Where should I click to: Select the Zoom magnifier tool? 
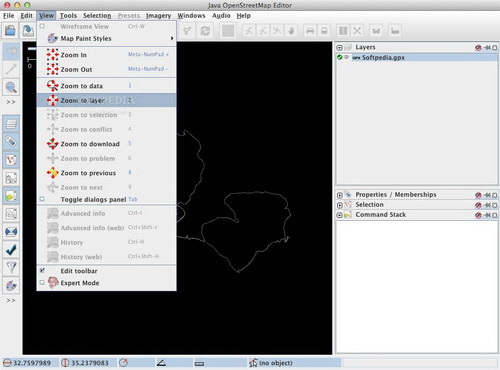[11, 87]
